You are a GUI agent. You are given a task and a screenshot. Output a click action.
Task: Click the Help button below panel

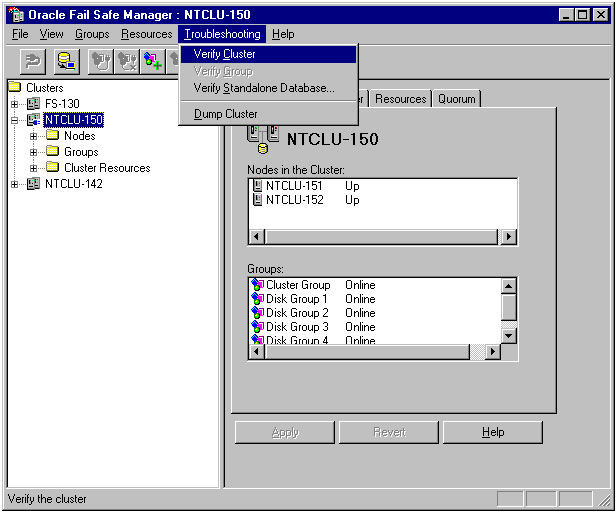tap(493, 432)
